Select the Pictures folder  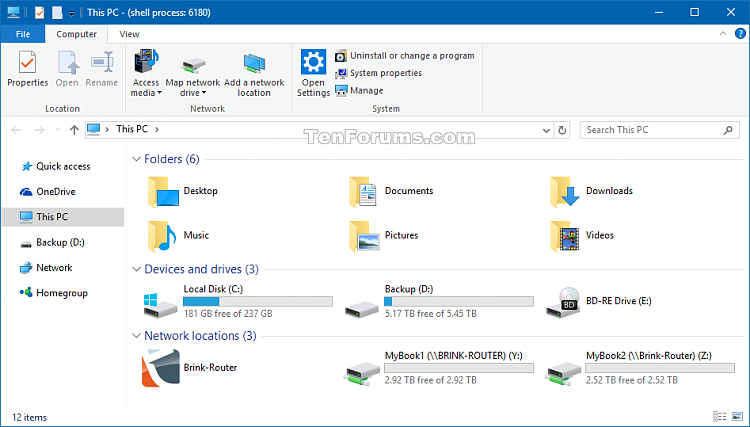point(384,236)
